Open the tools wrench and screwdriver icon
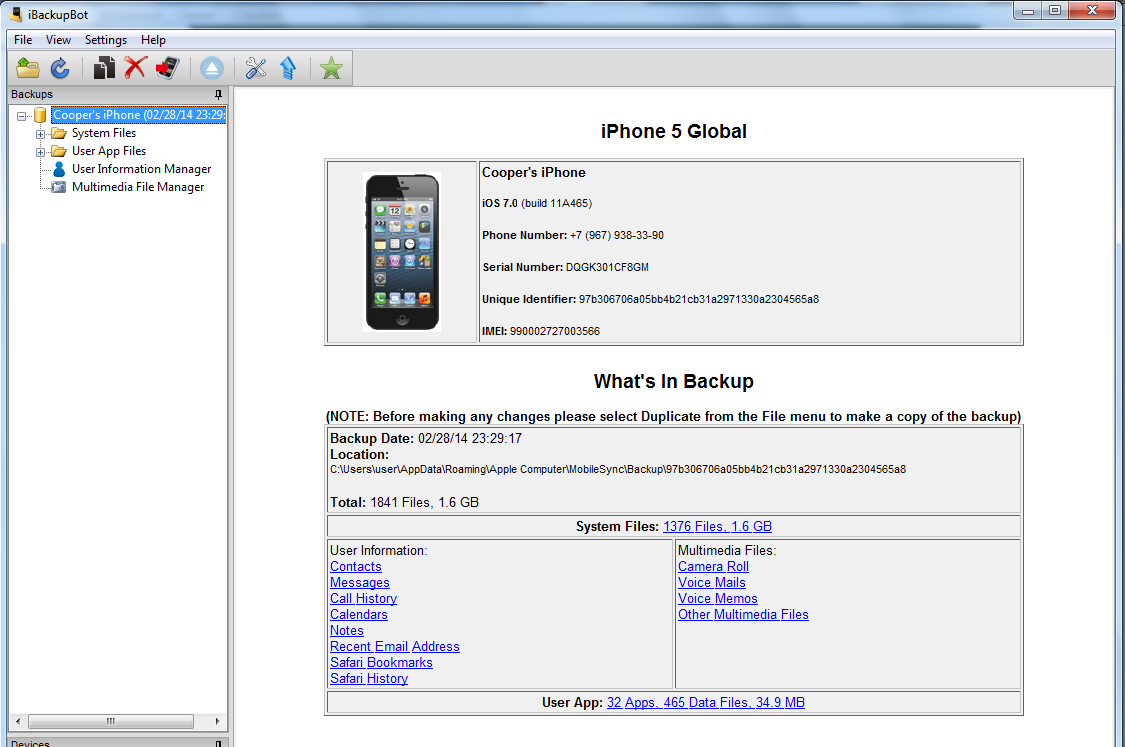This screenshot has height=747, width=1125. pyautogui.click(x=255, y=68)
